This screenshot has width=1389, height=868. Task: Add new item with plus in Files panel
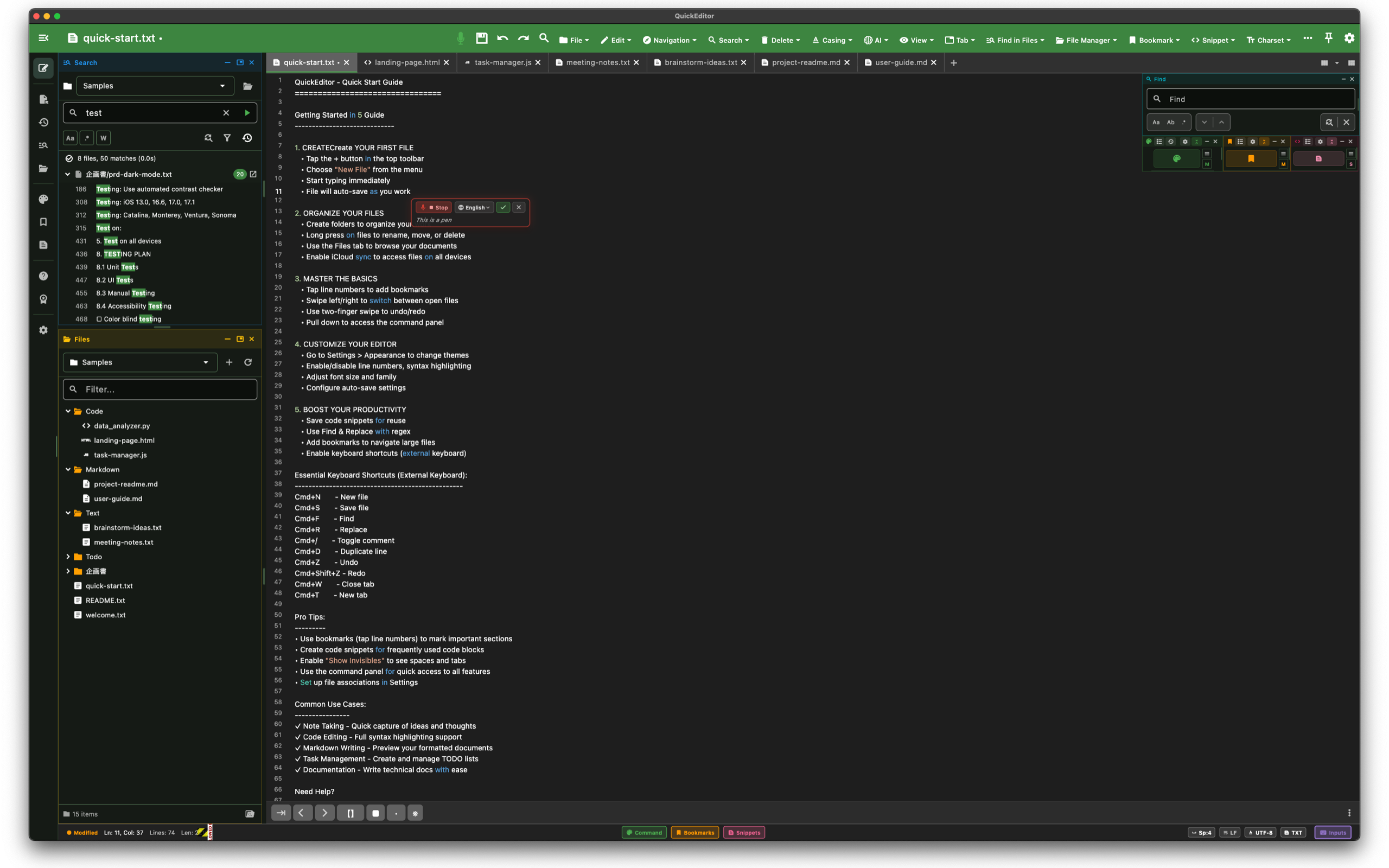pyautogui.click(x=229, y=362)
